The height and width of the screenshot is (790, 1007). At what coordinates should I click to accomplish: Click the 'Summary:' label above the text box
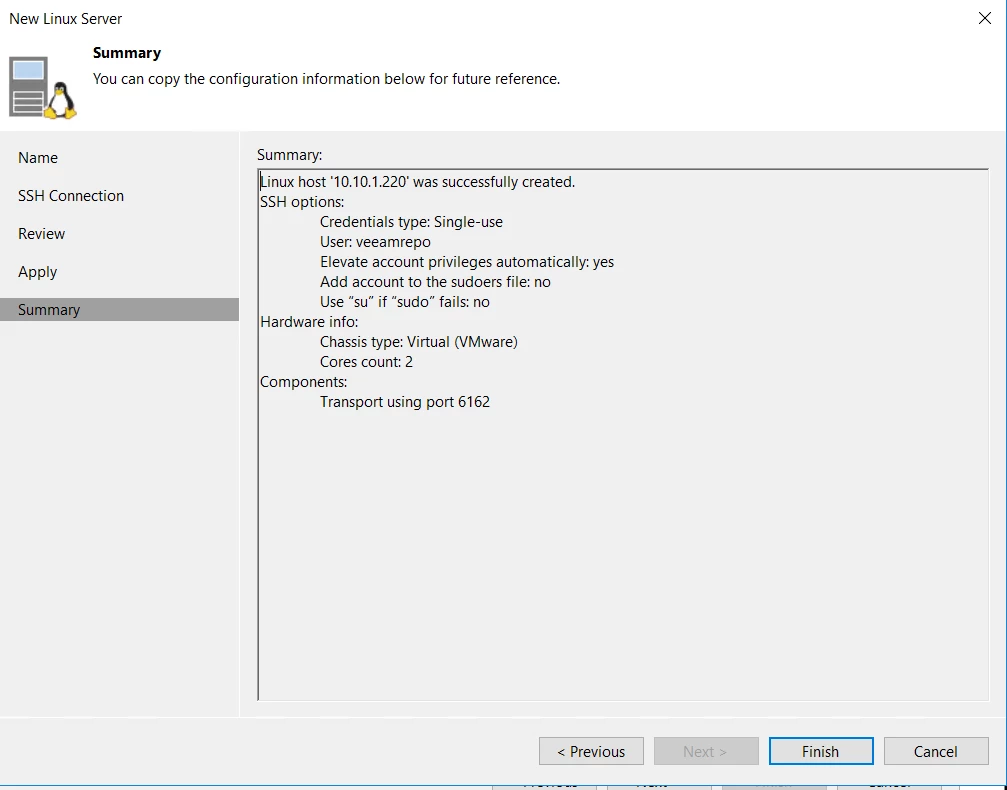tap(290, 155)
